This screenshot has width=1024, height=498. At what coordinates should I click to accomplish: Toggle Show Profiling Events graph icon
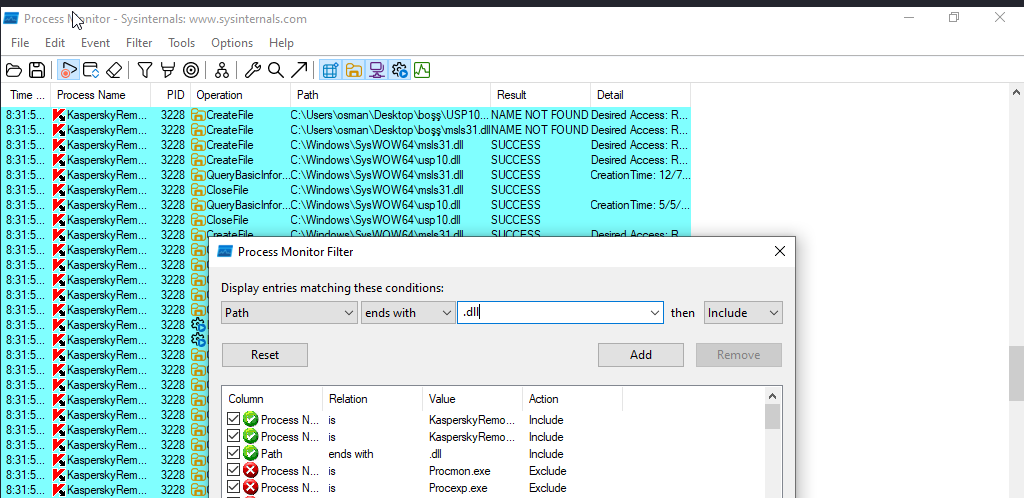coord(422,70)
